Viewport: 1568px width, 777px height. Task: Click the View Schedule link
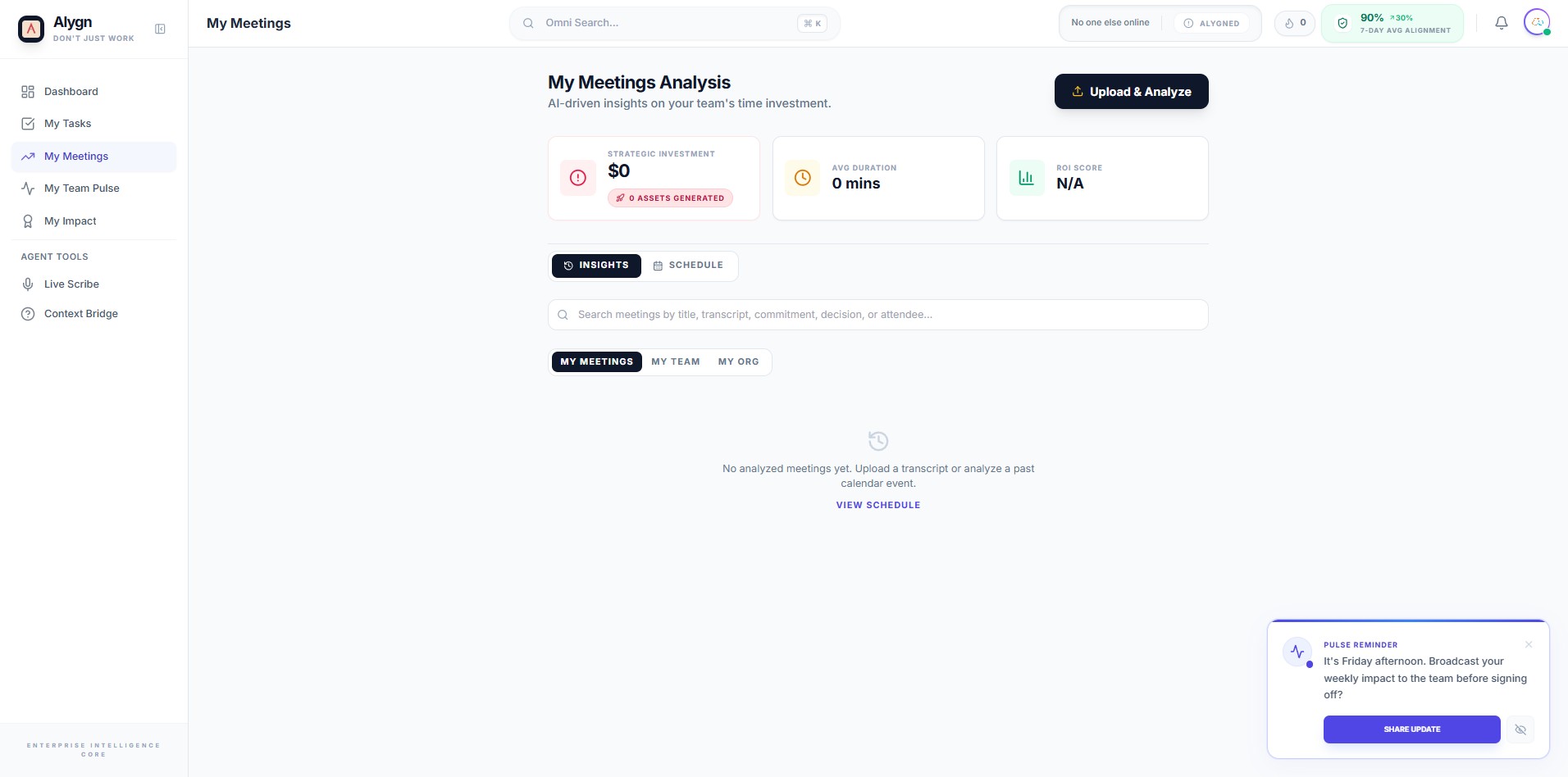878,505
